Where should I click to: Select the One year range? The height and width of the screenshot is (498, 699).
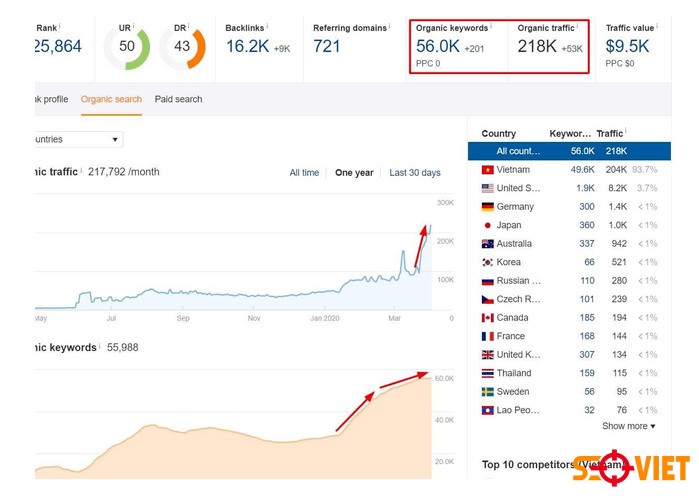click(x=354, y=173)
